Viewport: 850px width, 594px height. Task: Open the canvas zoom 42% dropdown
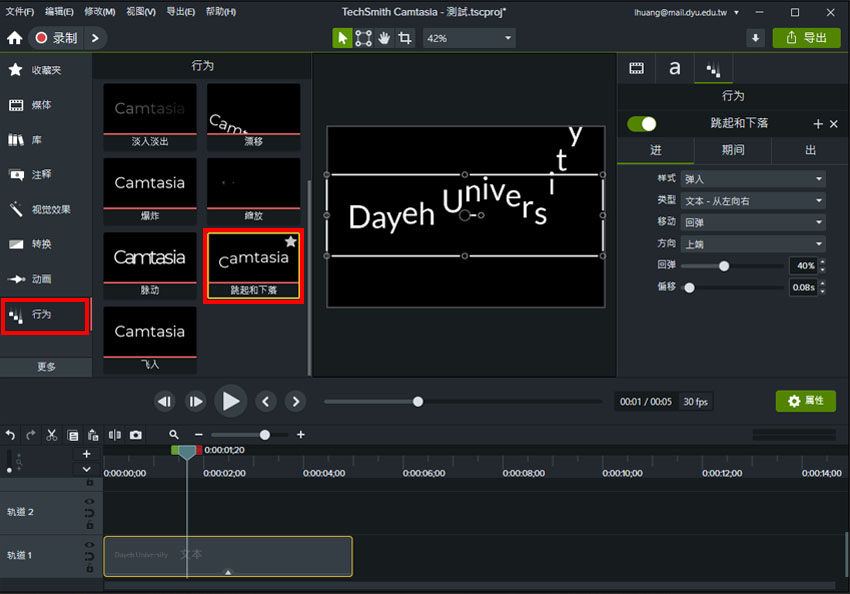tap(468, 38)
